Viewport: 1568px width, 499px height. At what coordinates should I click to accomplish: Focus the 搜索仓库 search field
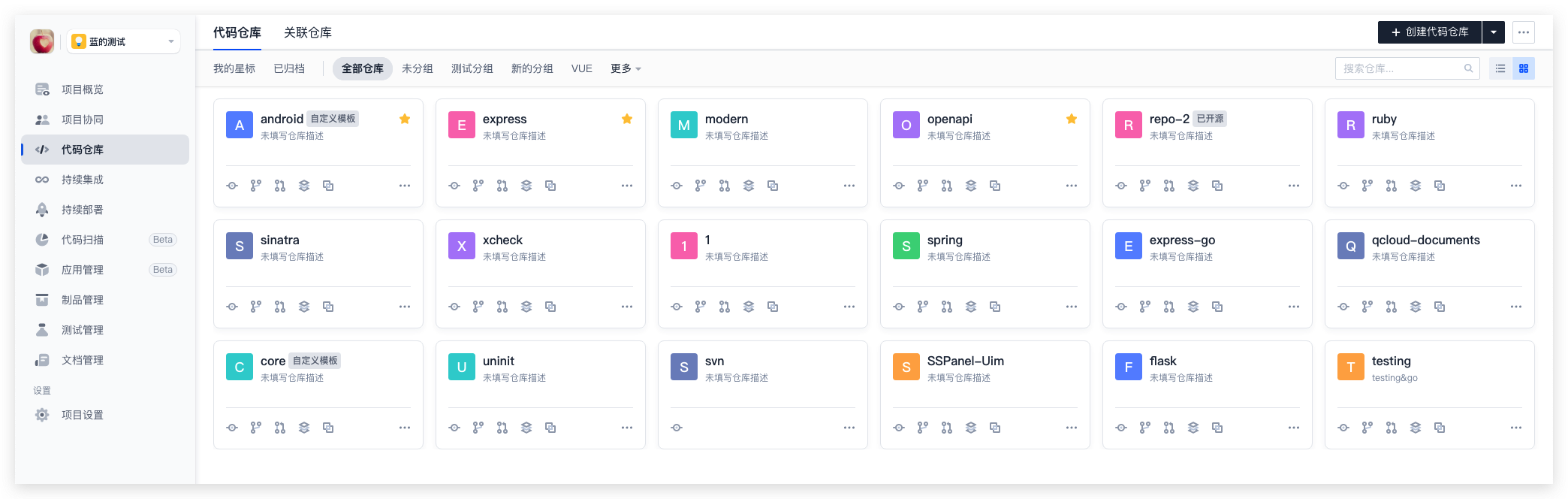1407,68
